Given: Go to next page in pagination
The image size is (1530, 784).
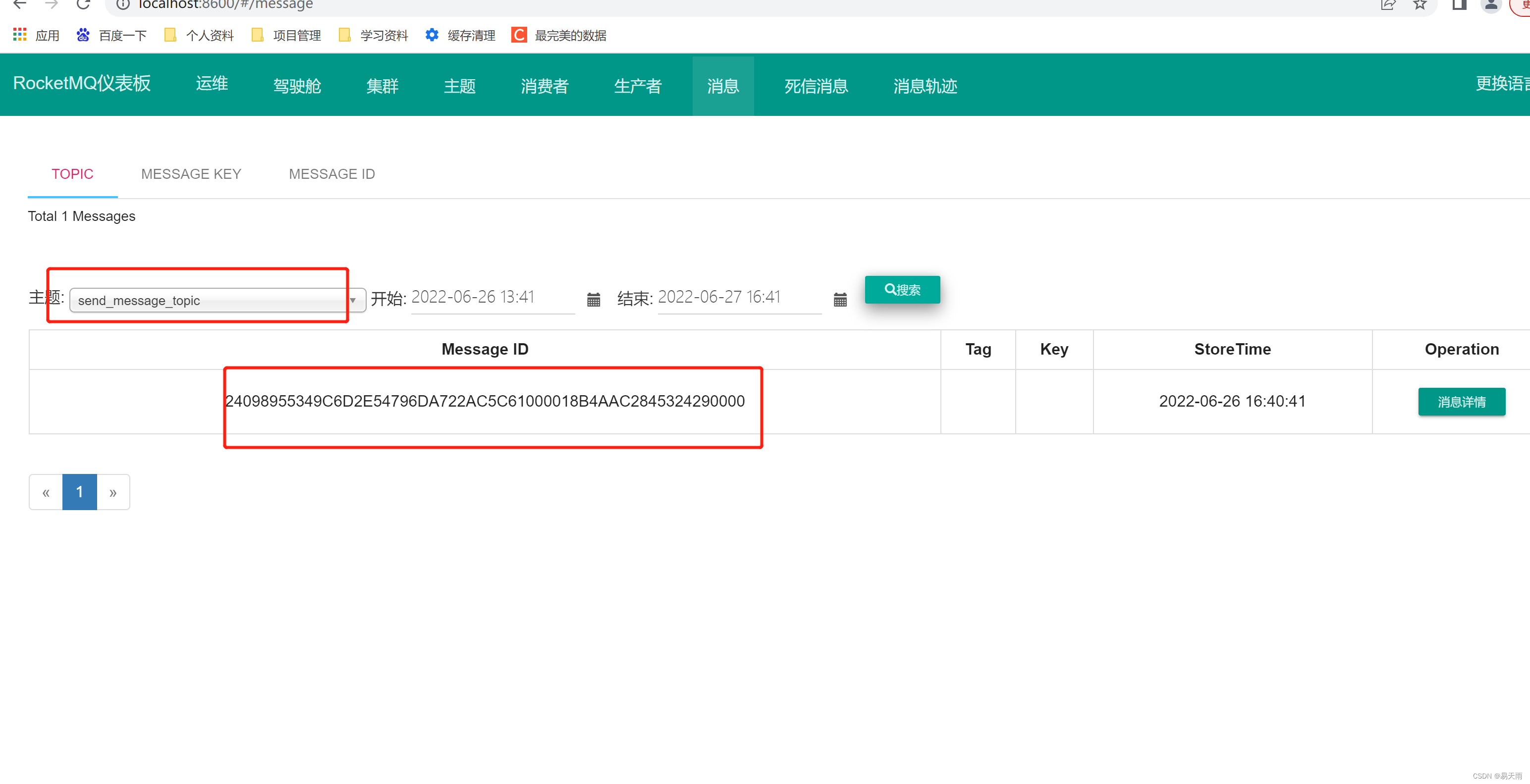Looking at the screenshot, I should (113, 492).
